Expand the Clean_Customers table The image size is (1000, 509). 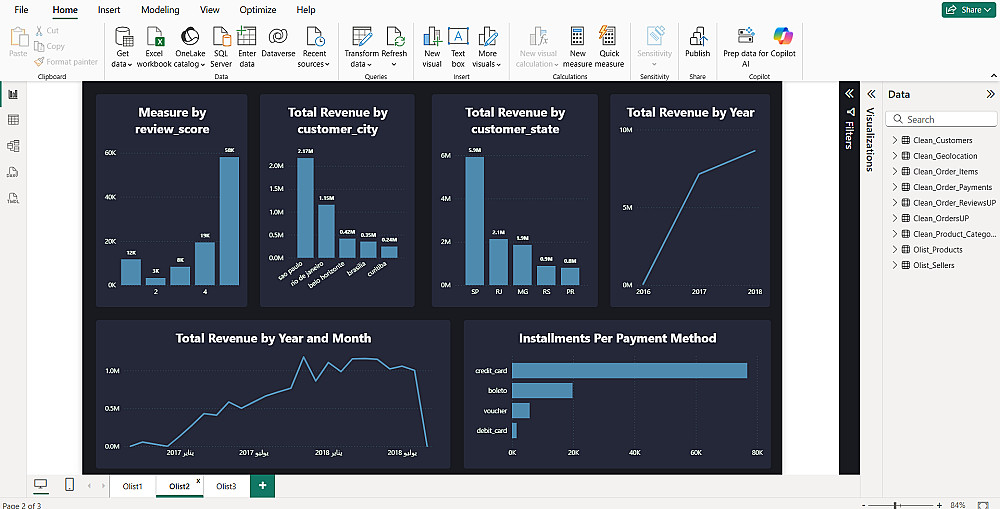click(x=894, y=140)
